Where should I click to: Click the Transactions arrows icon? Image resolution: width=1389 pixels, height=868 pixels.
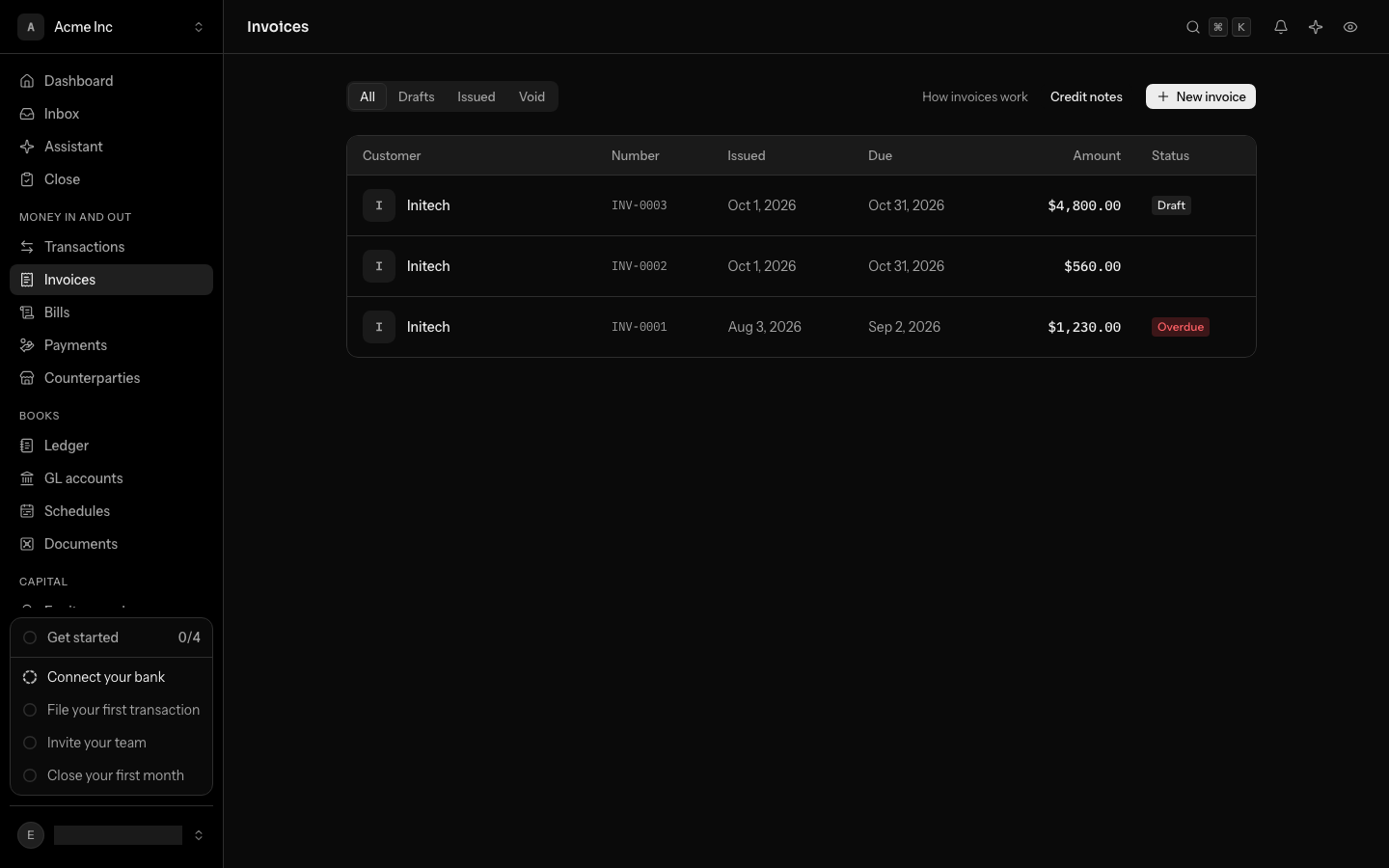[27, 247]
